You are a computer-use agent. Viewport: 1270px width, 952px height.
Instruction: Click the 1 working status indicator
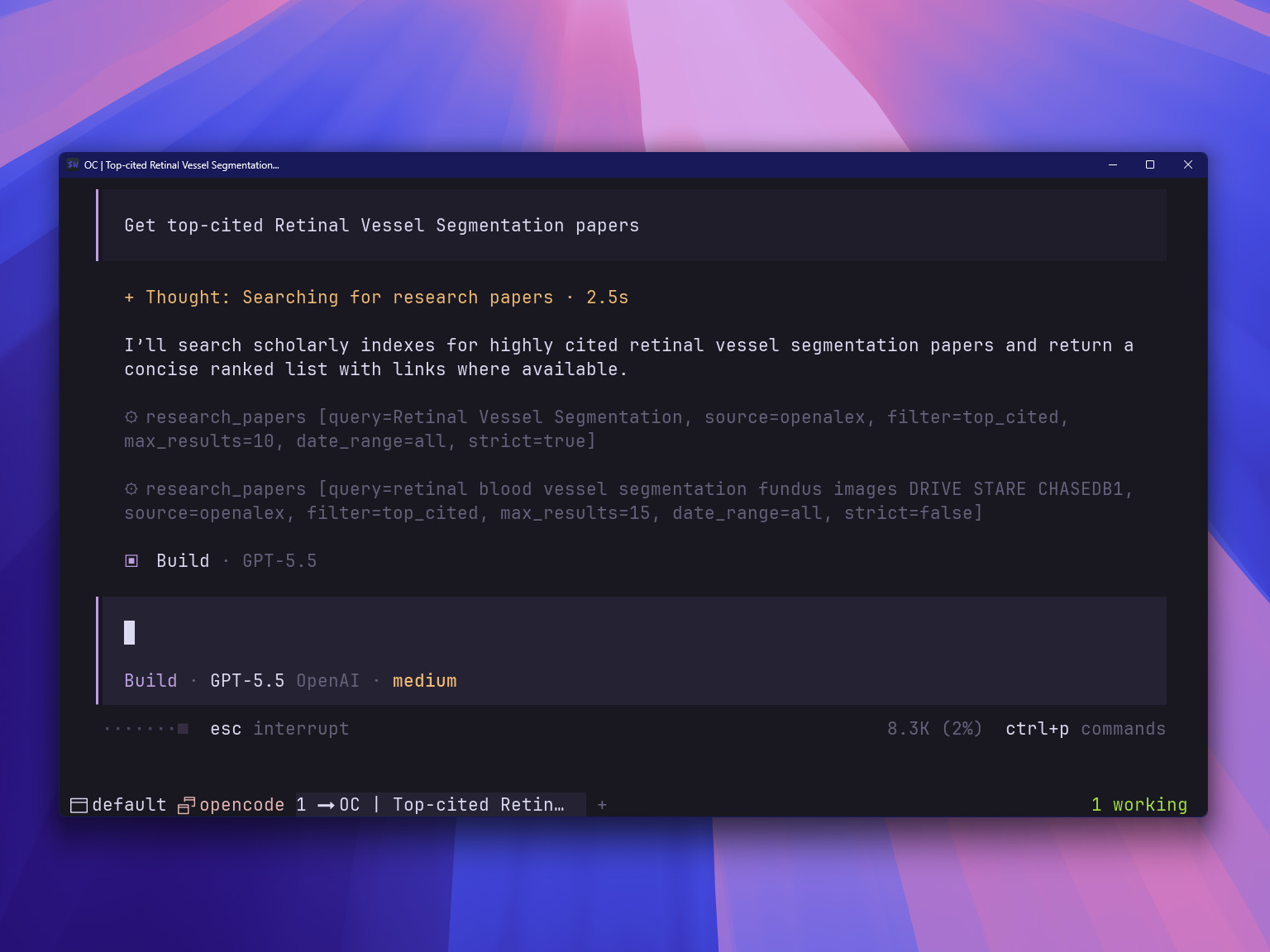pyautogui.click(x=1139, y=805)
